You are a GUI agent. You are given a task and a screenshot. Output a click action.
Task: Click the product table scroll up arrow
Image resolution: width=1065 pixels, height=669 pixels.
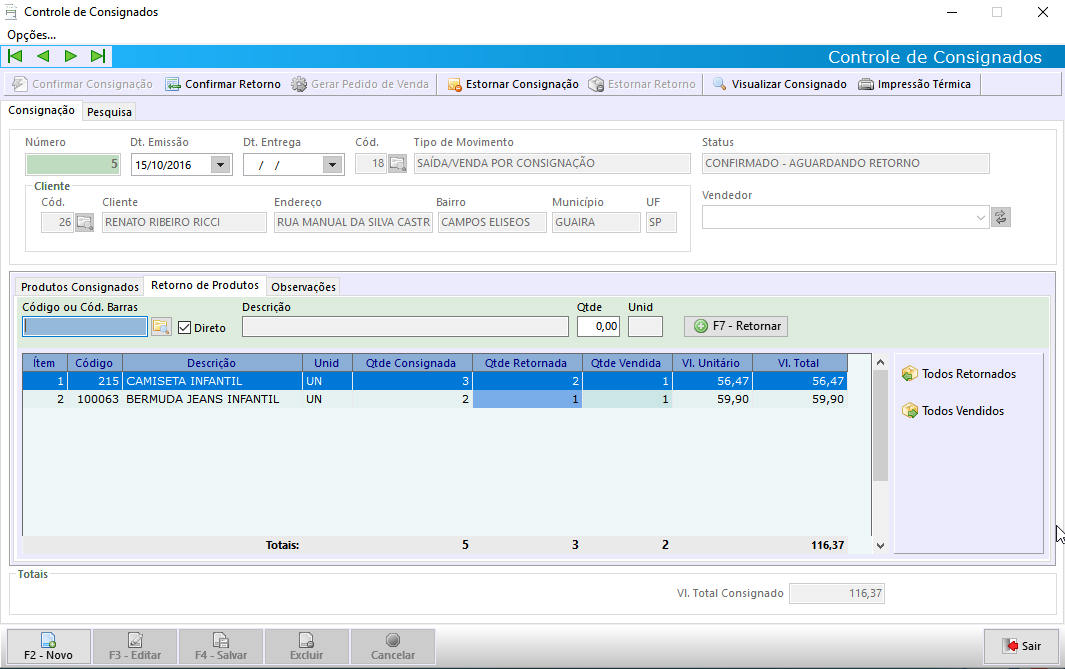[880, 362]
